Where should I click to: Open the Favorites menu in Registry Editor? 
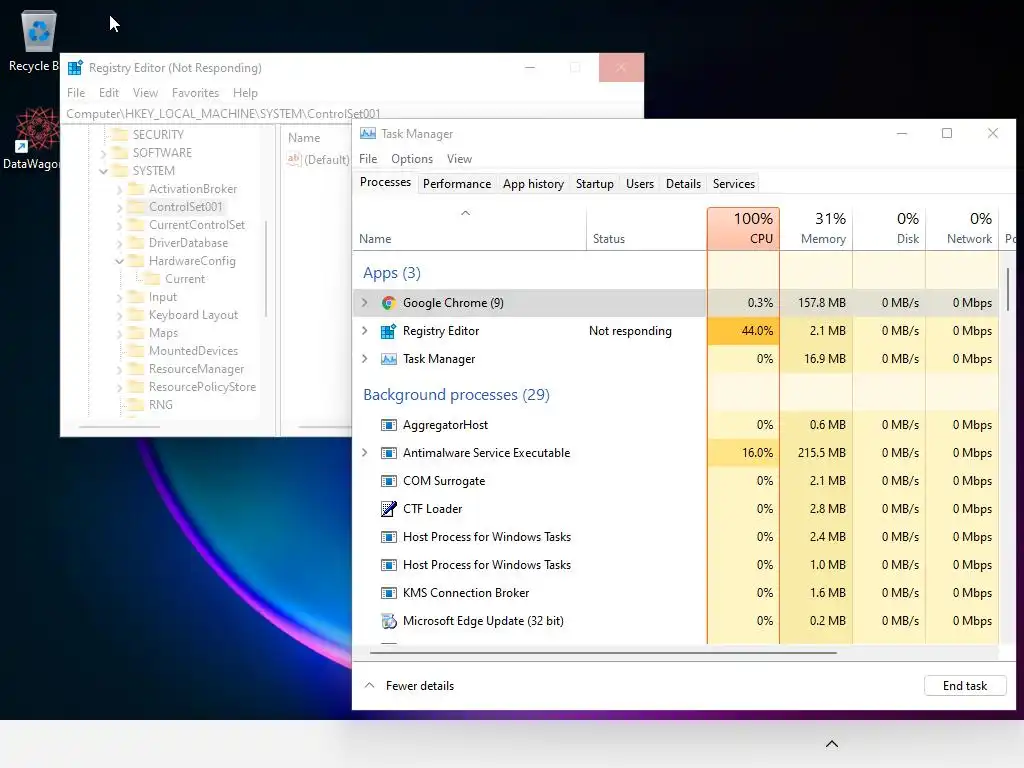click(195, 93)
